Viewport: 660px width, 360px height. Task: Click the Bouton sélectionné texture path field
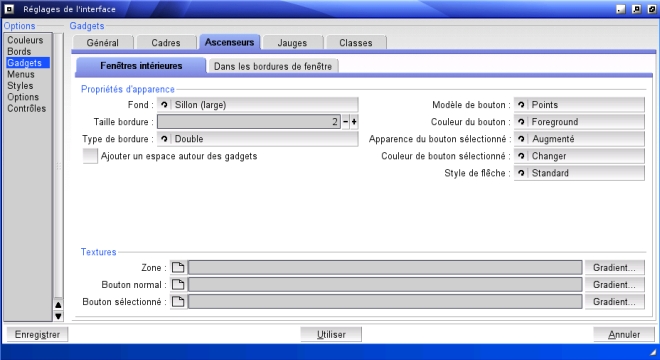point(385,301)
